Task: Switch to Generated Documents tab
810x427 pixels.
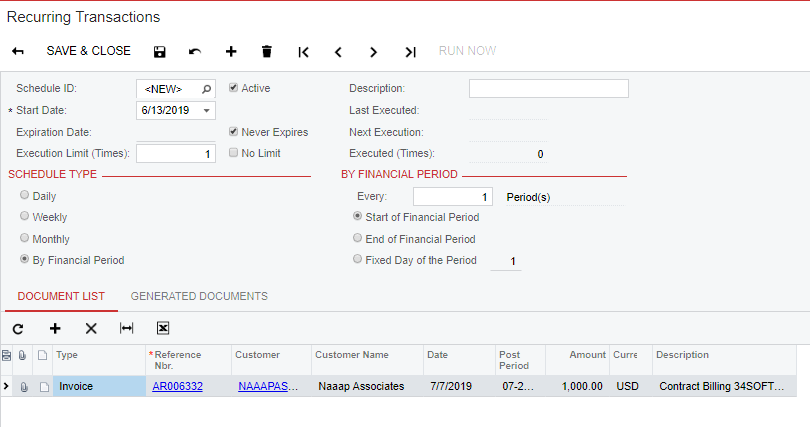Action: point(199,296)
